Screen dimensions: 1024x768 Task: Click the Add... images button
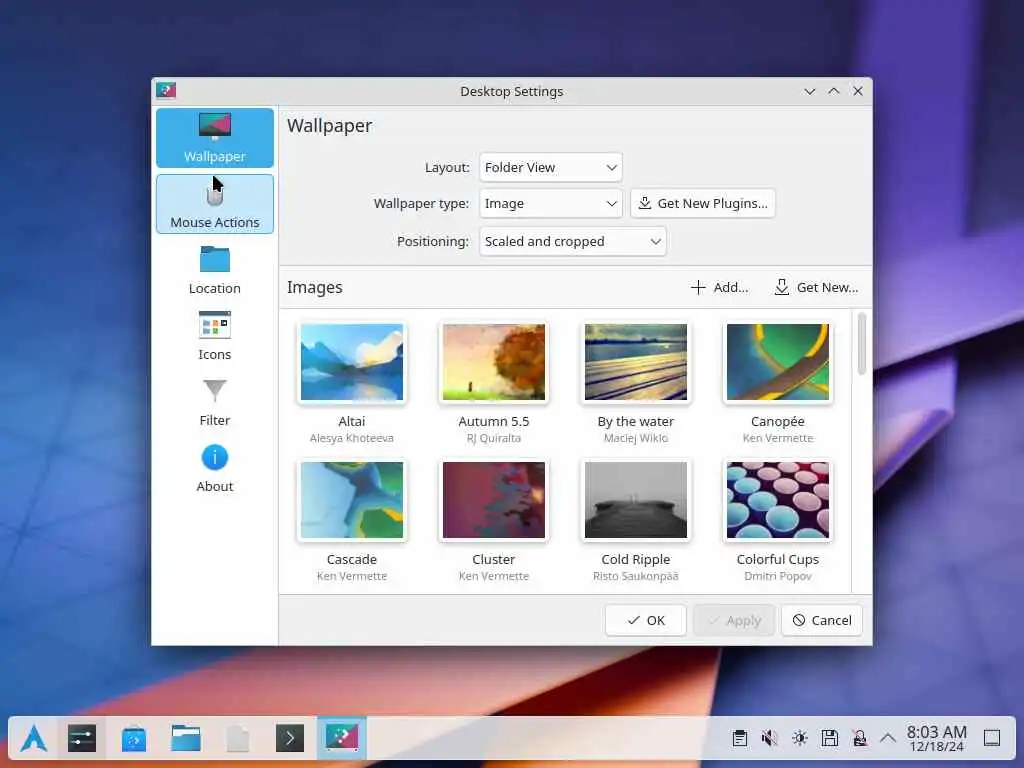click(719, 287)
